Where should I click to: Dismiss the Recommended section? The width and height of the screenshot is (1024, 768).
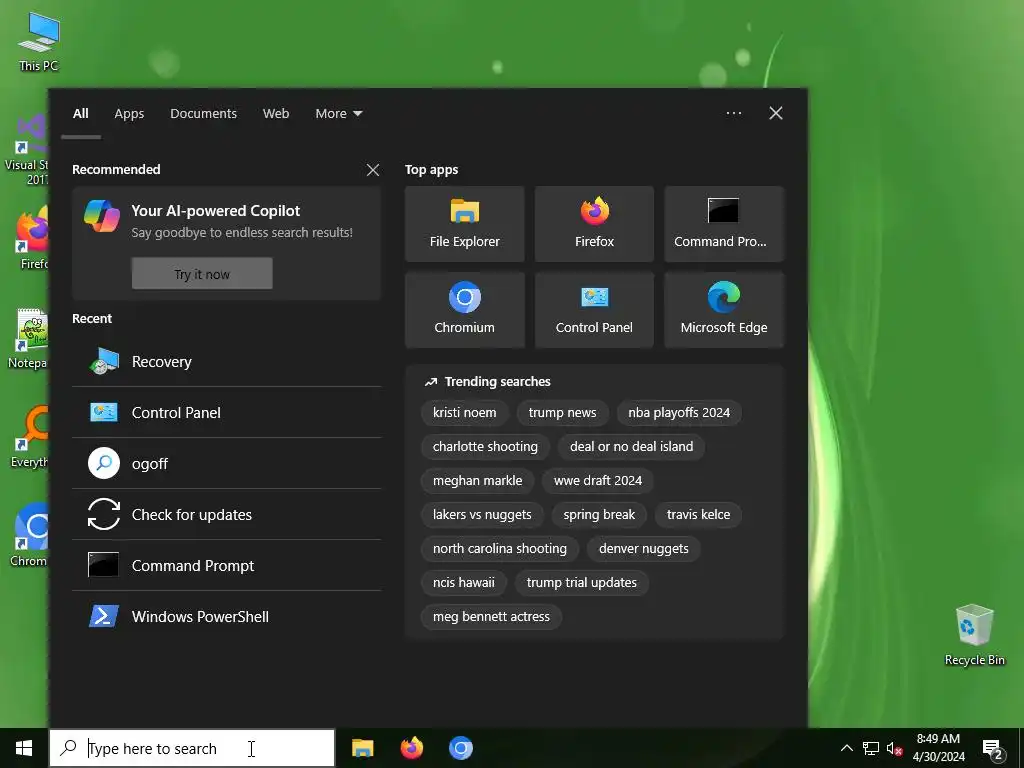tap(373, 170)
